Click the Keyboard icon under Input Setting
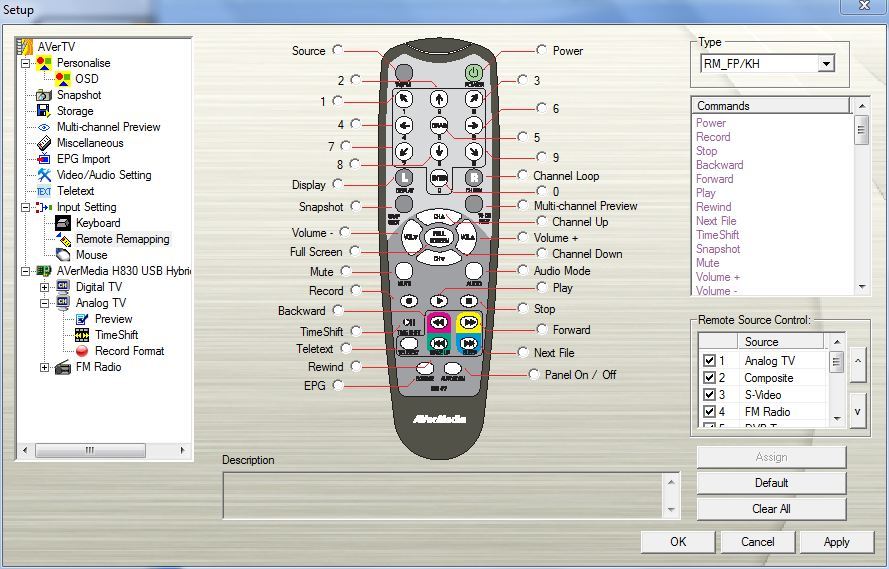889x569 pixels. (x=63, y=223)
